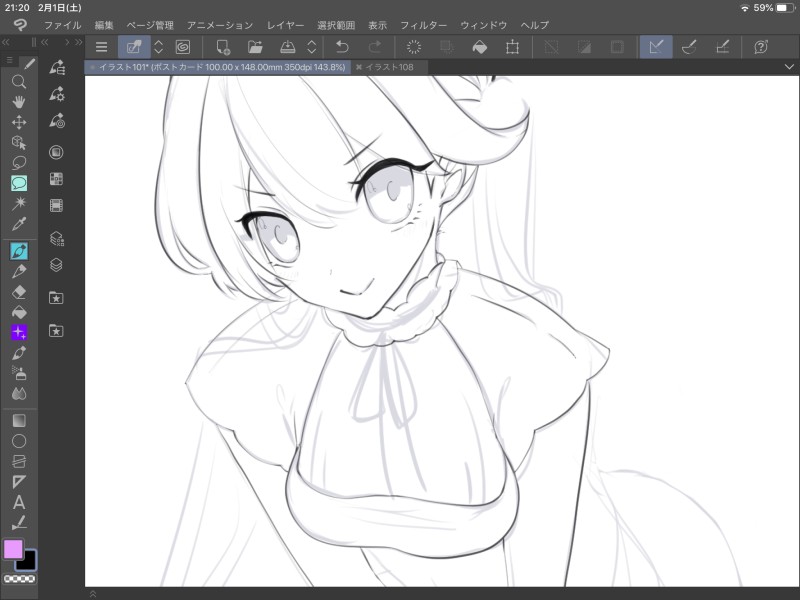
Task: Create new canvas from command bar
Action: click(223, 47)
